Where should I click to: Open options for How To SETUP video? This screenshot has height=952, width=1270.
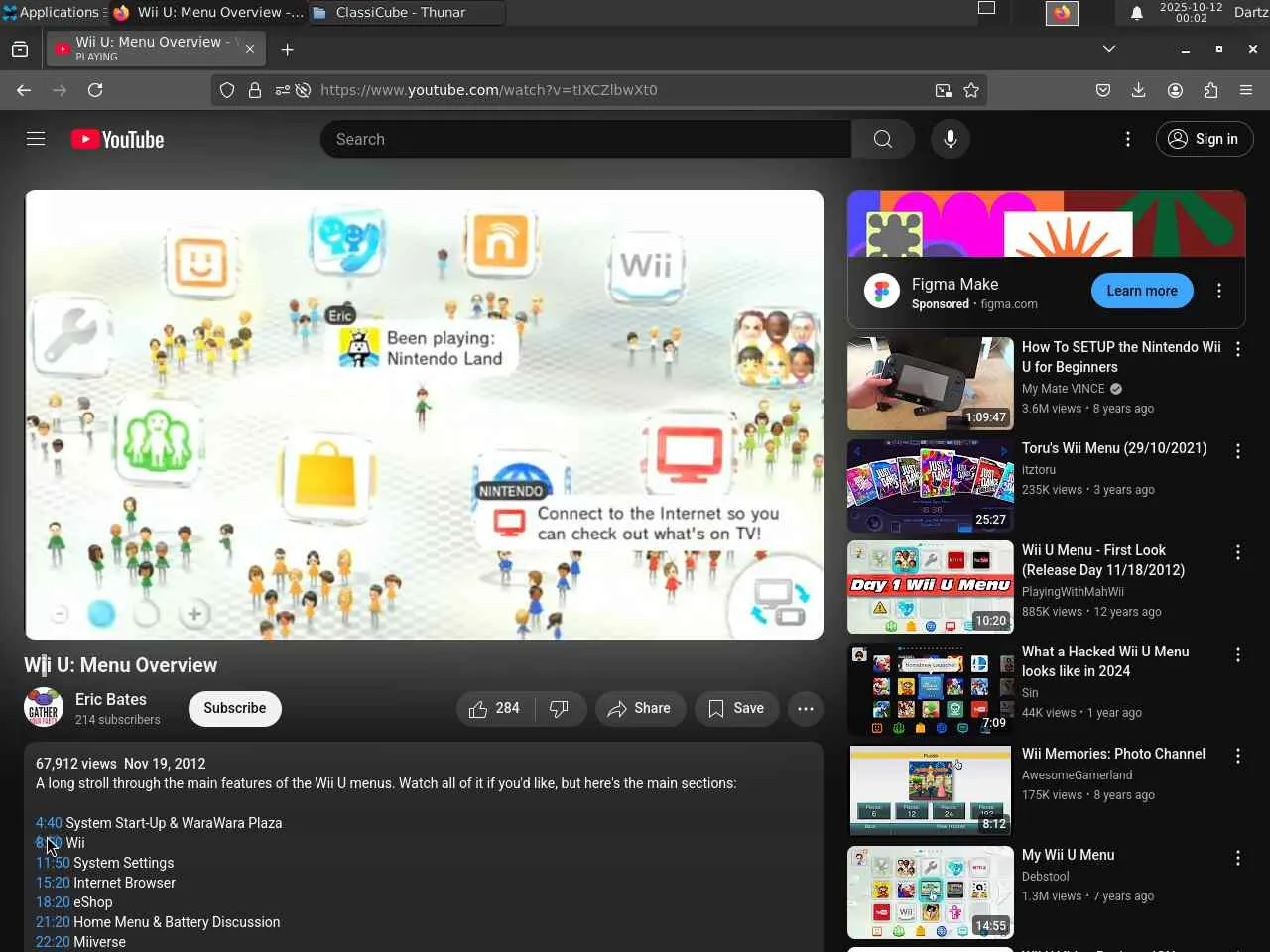[x=1237, y=349]
